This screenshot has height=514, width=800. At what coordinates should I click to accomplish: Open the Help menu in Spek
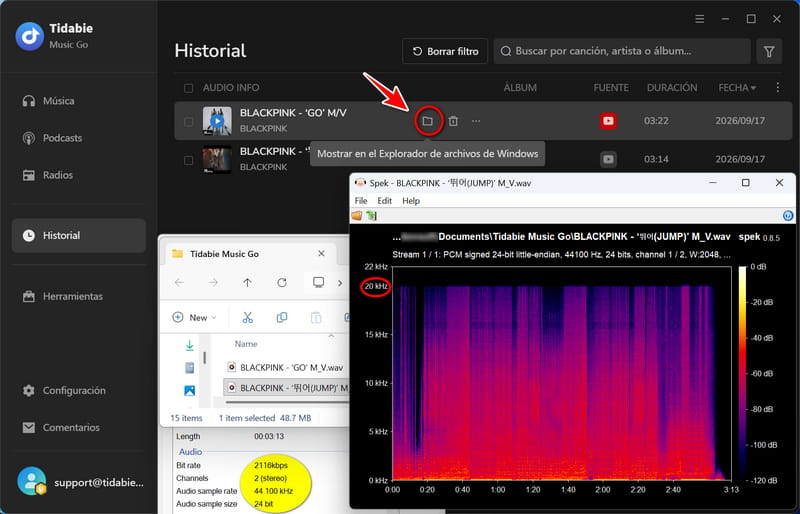coord(411,201)
